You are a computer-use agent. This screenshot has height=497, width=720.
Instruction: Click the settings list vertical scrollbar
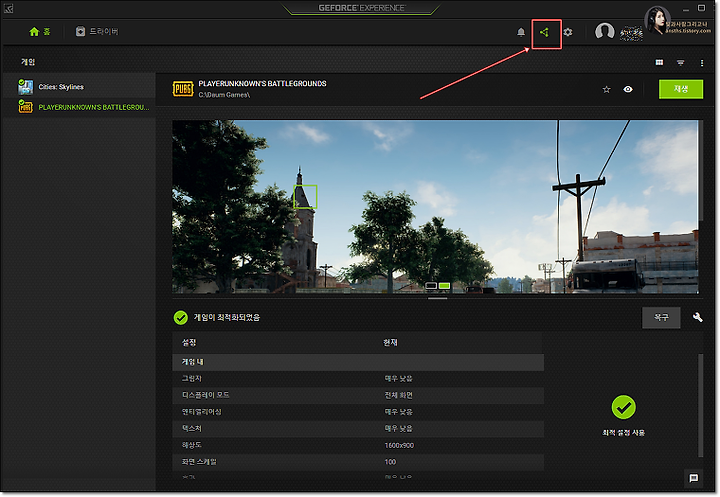click(x=700, y=405)
